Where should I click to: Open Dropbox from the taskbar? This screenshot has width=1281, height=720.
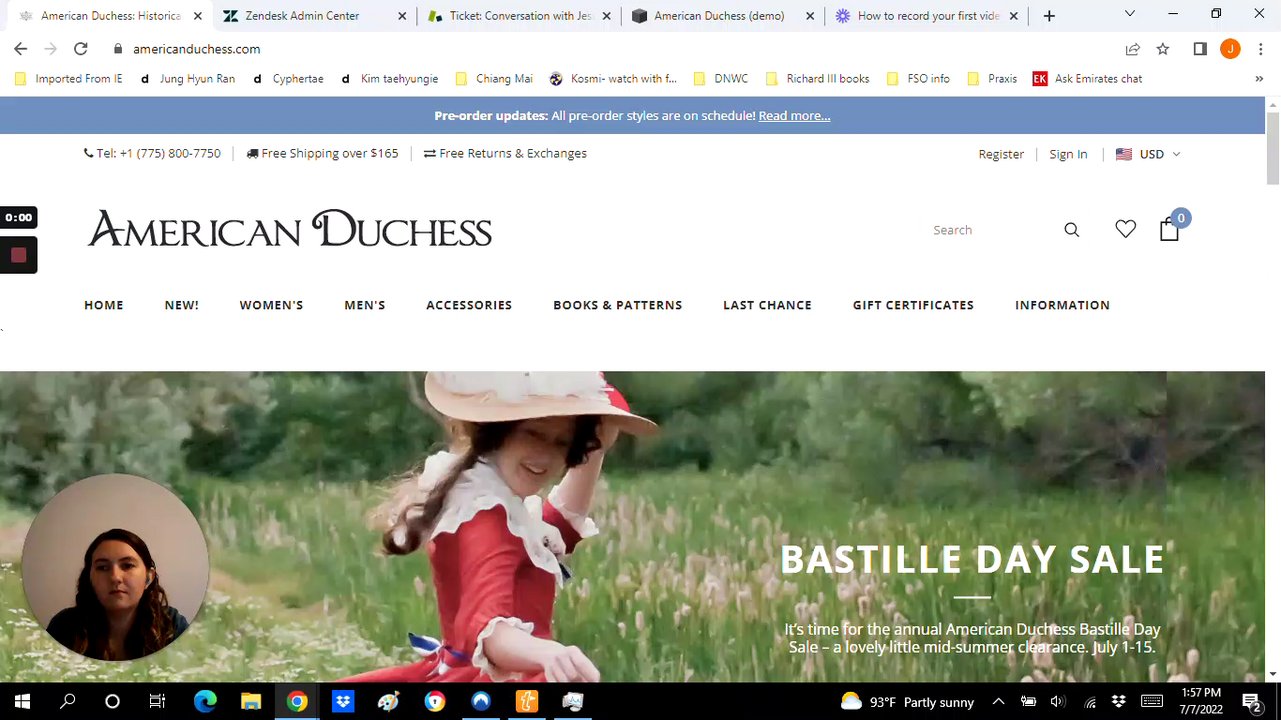(343, 701)
